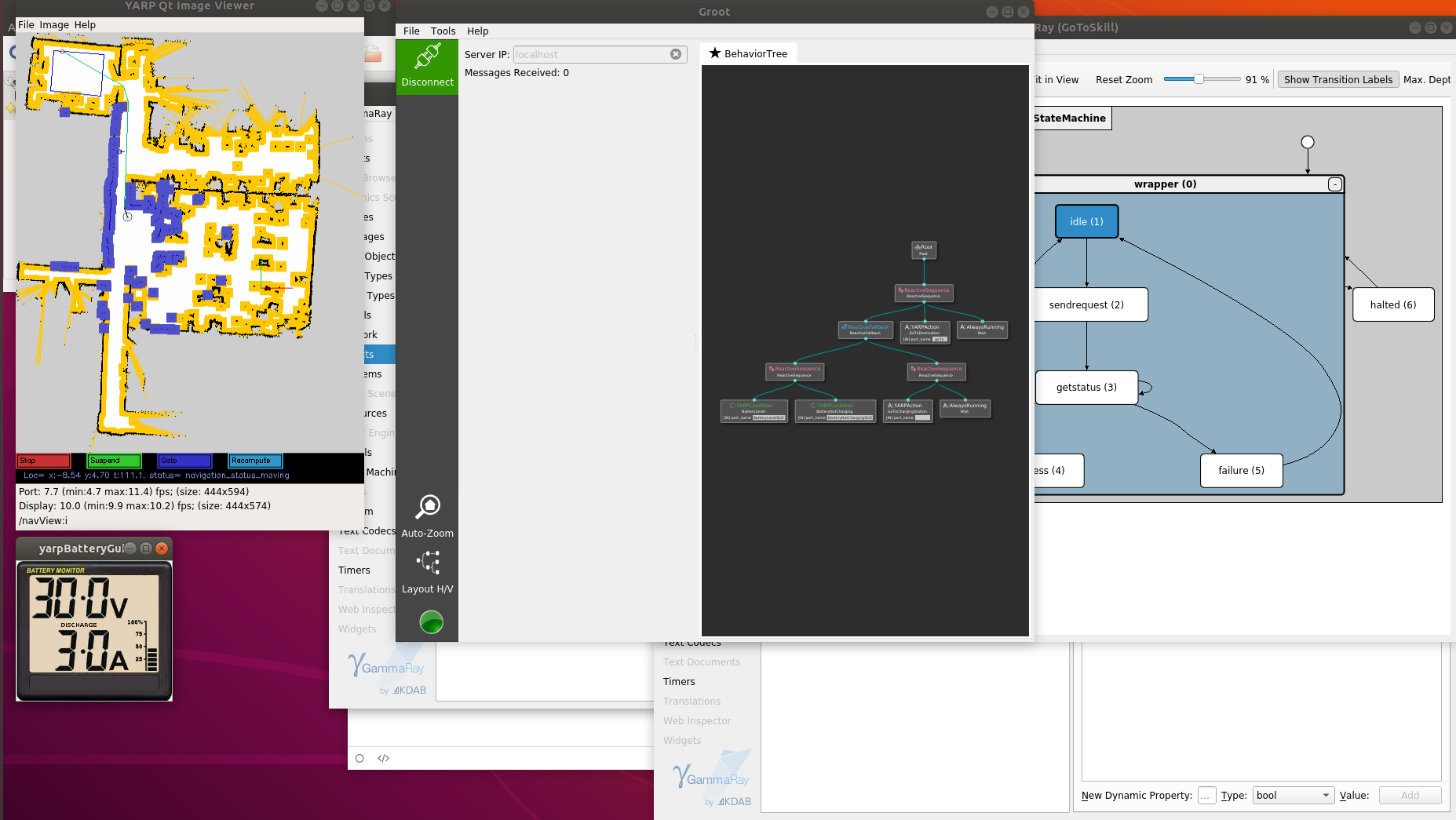This screenshot has height=820, width=1456.
Task: Open the Tools menu in Groot
Action: (443, 31)
